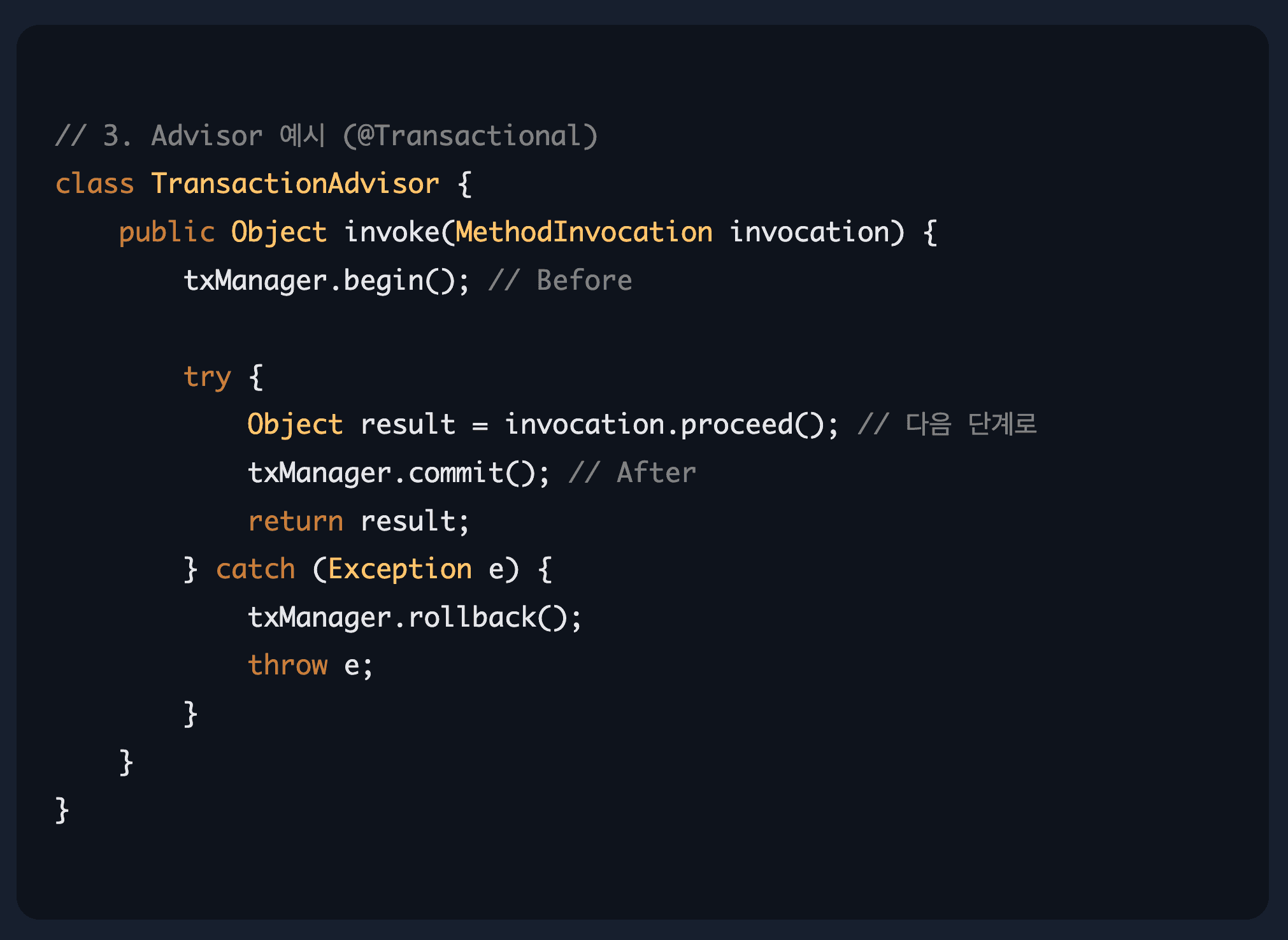Click the 'public' keyword
Viewport: 1288px width, 940px height.
166,232
